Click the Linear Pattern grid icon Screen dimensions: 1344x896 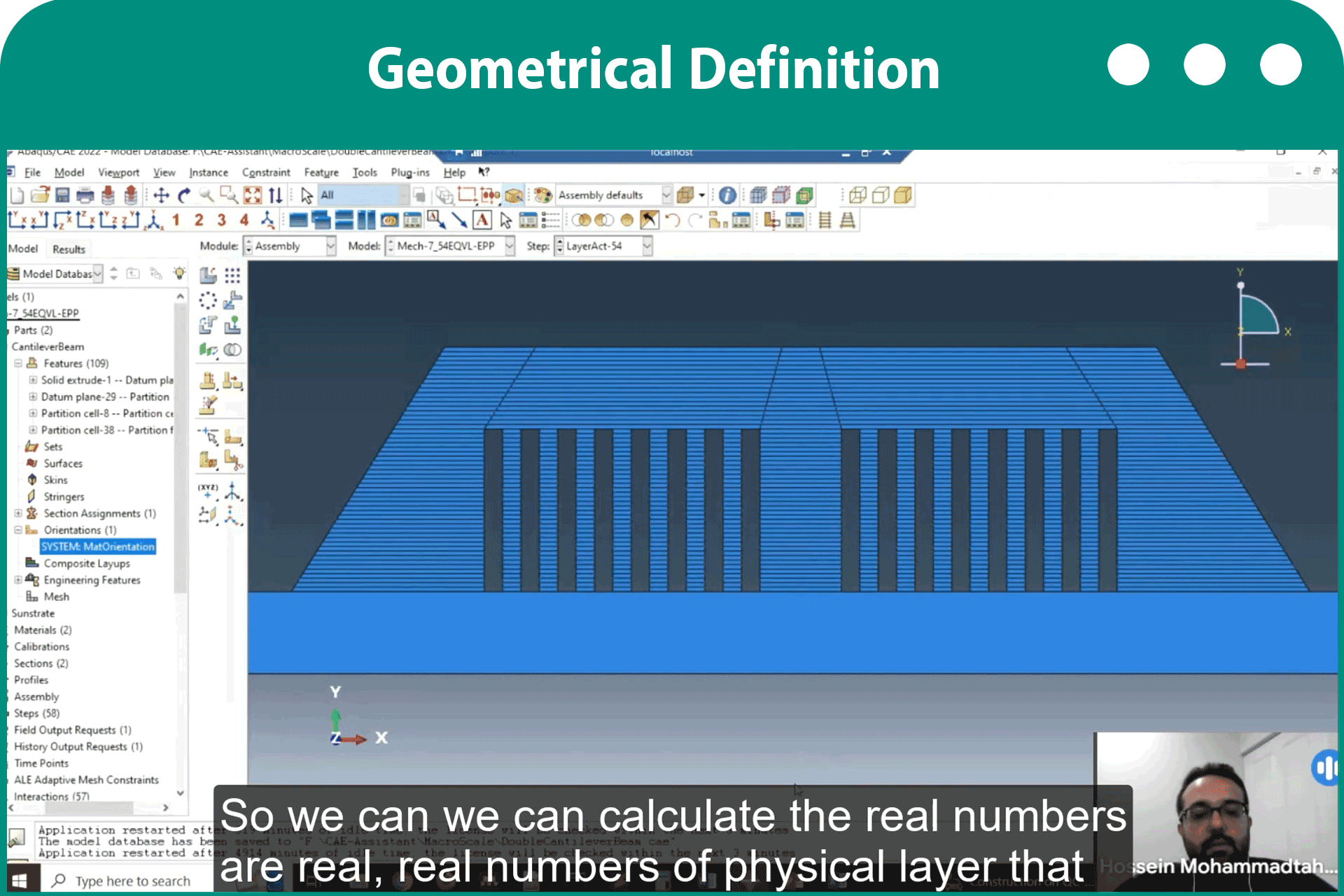(232, 275)
